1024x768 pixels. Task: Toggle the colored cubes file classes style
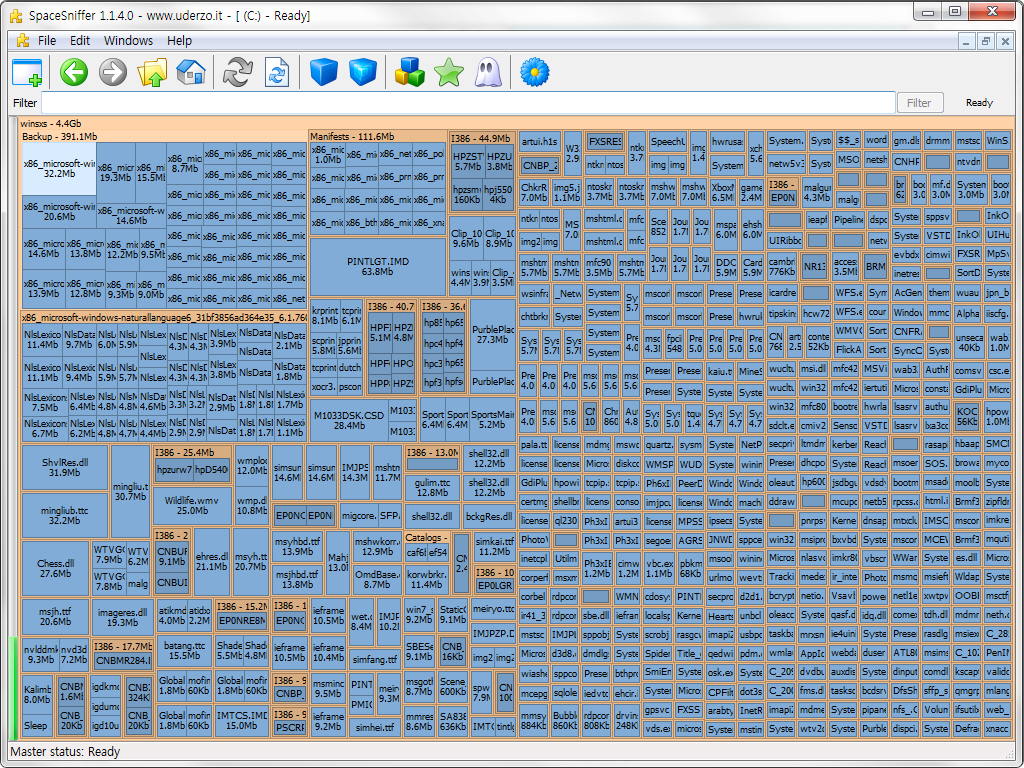click(409, 72)
